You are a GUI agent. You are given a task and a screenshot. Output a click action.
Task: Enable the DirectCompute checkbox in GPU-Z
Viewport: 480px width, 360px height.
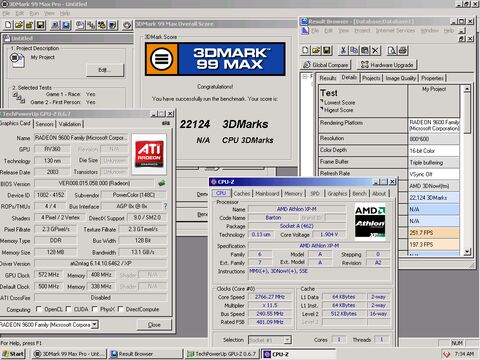[x=120, y=309]
